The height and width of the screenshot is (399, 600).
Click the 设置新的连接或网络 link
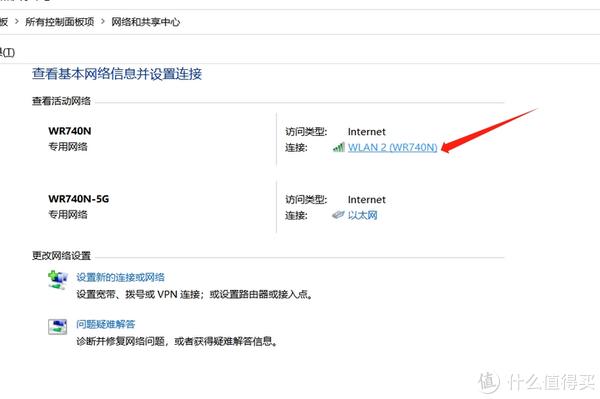pyautogui.click(x=121, y=277)
